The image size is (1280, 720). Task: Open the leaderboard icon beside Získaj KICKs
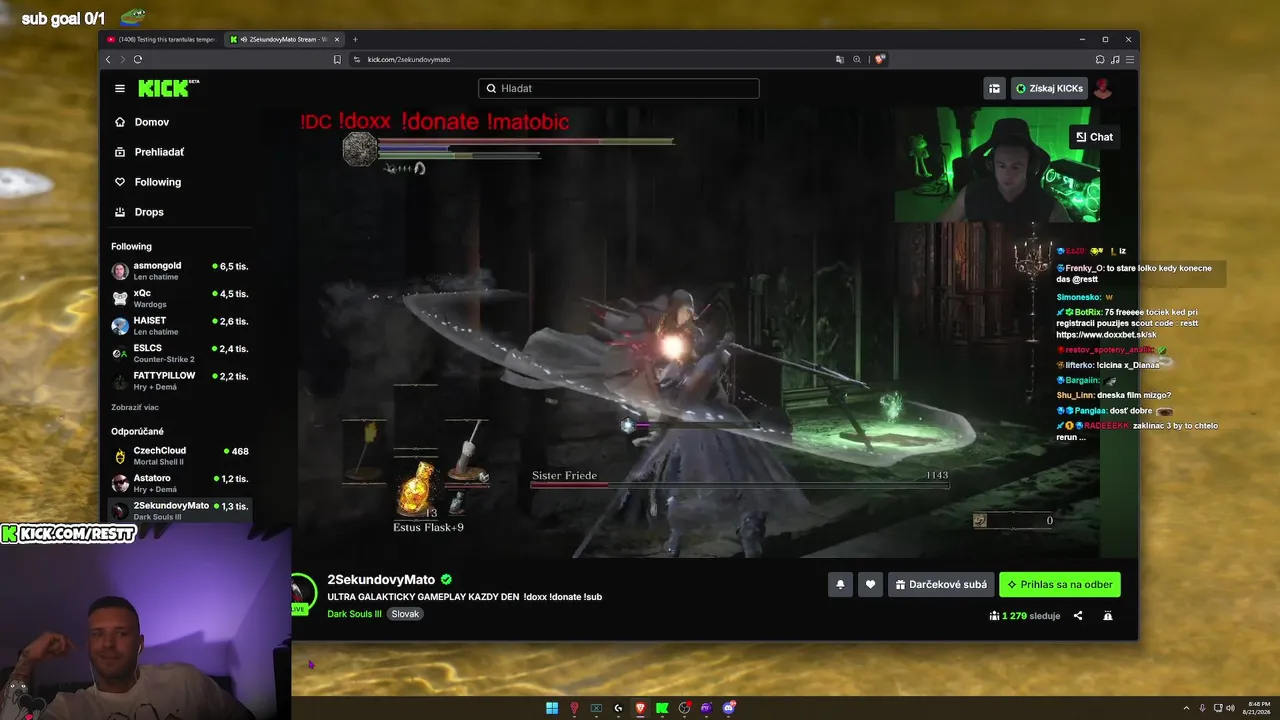tap(994, 88)
